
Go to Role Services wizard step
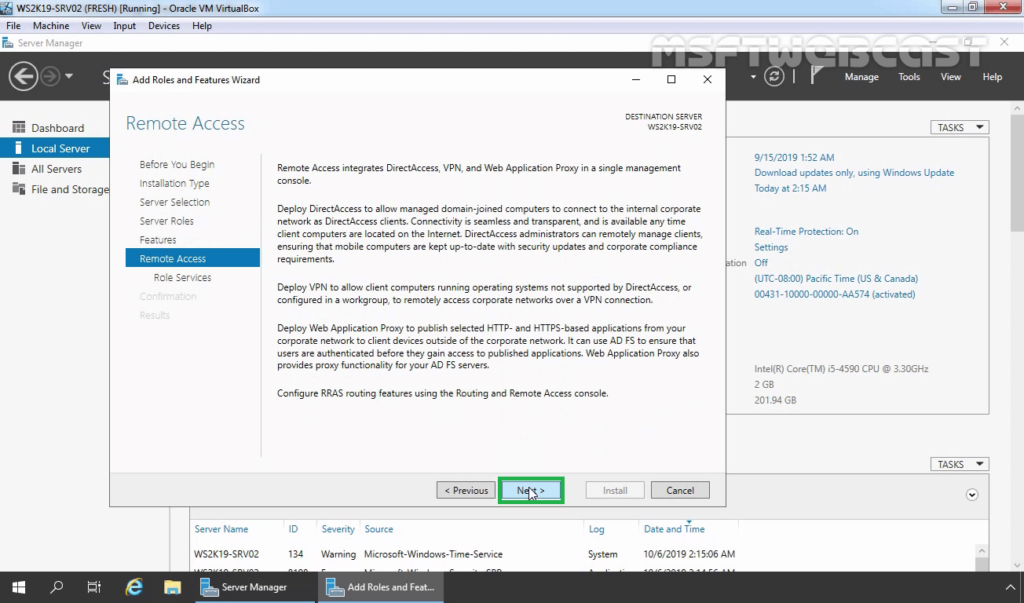pyautogui.click(x=182, y=278)
